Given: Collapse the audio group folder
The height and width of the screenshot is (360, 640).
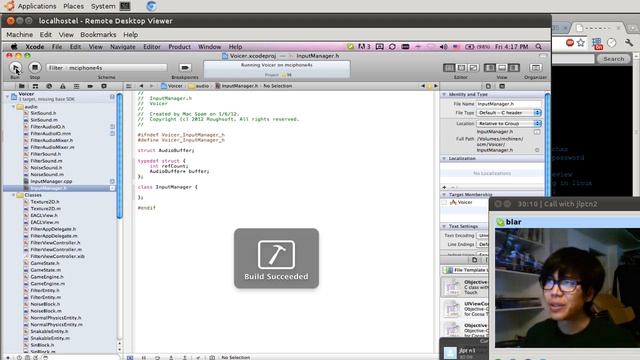Looking at the screenshot, I should click(x=13, y=107).
